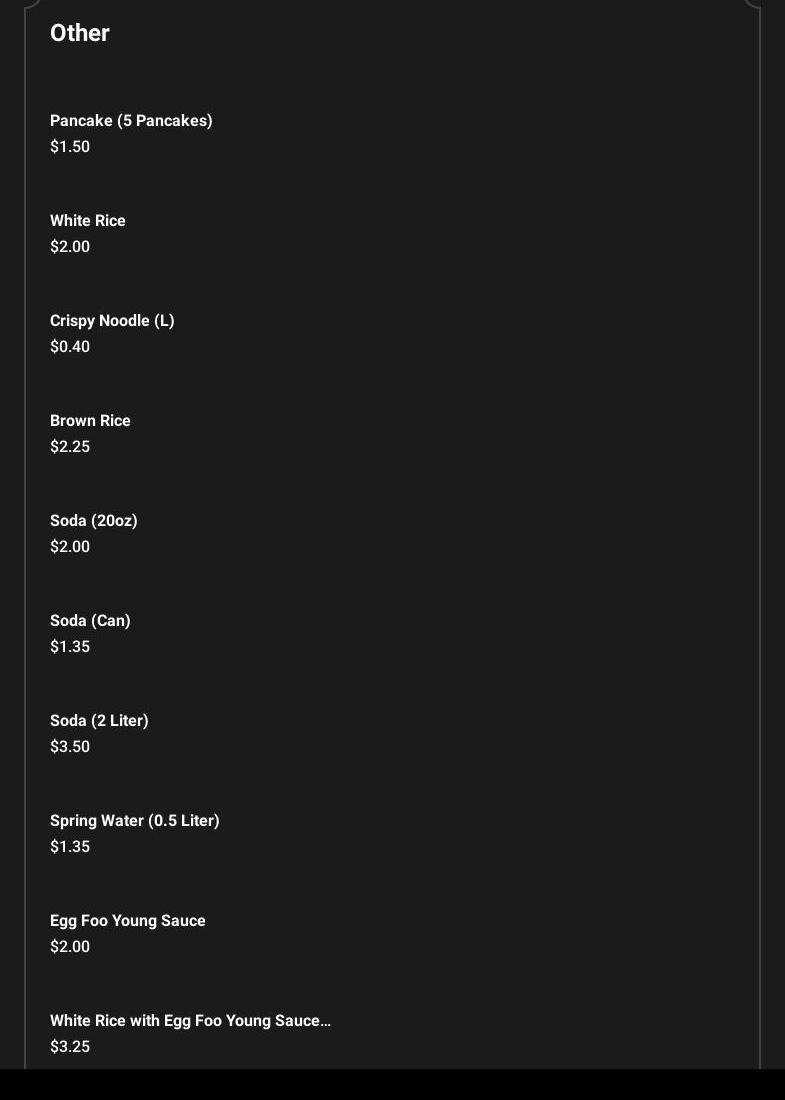Click the $2.00 price under Soda (20oz)
785x1100 pixels.
click(x=70, y=547)
